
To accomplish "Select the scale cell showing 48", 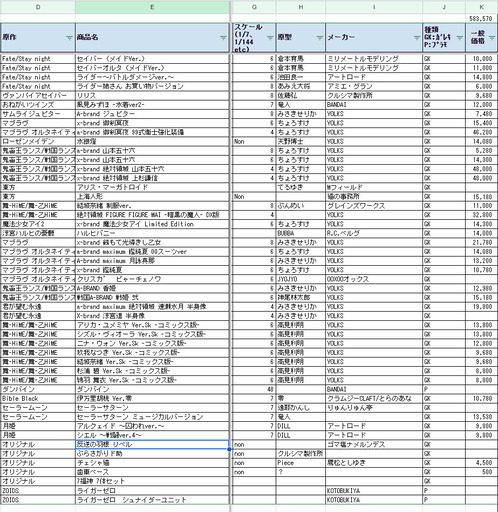I will point(254,389).
